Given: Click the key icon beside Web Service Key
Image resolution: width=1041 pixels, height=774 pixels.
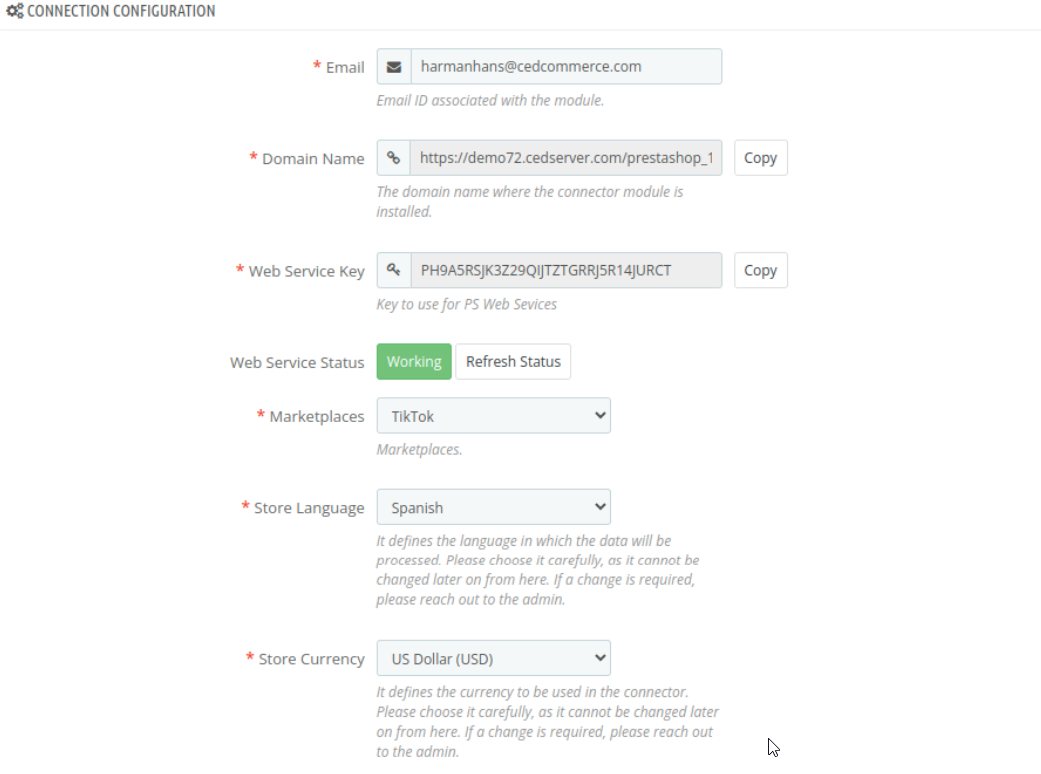Looking at the screenshot, I should click(394, 270).
